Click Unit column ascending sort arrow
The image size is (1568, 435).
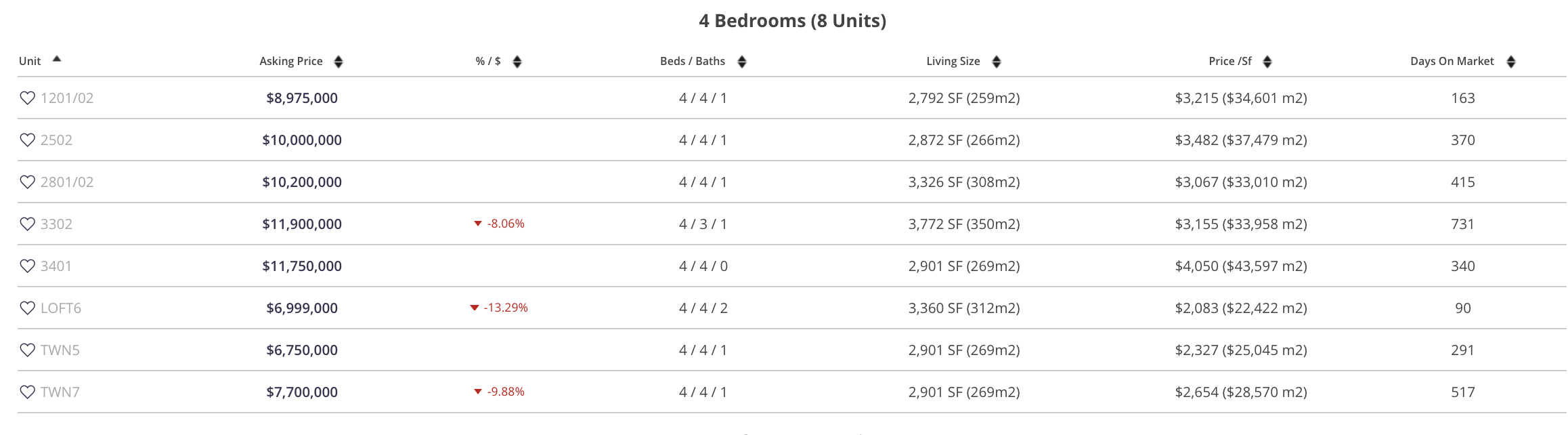[x=57, y=59]
